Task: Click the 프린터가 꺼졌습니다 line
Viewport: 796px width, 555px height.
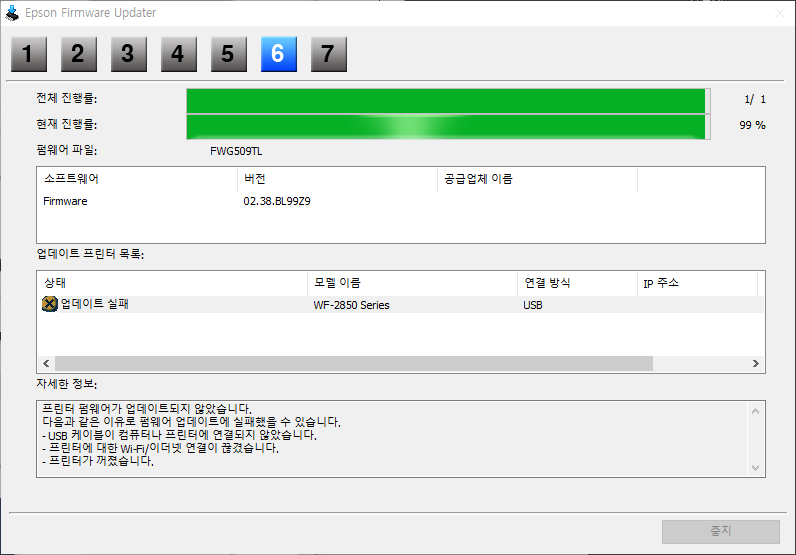Action: pyautogui.click(x=98, y=461)
